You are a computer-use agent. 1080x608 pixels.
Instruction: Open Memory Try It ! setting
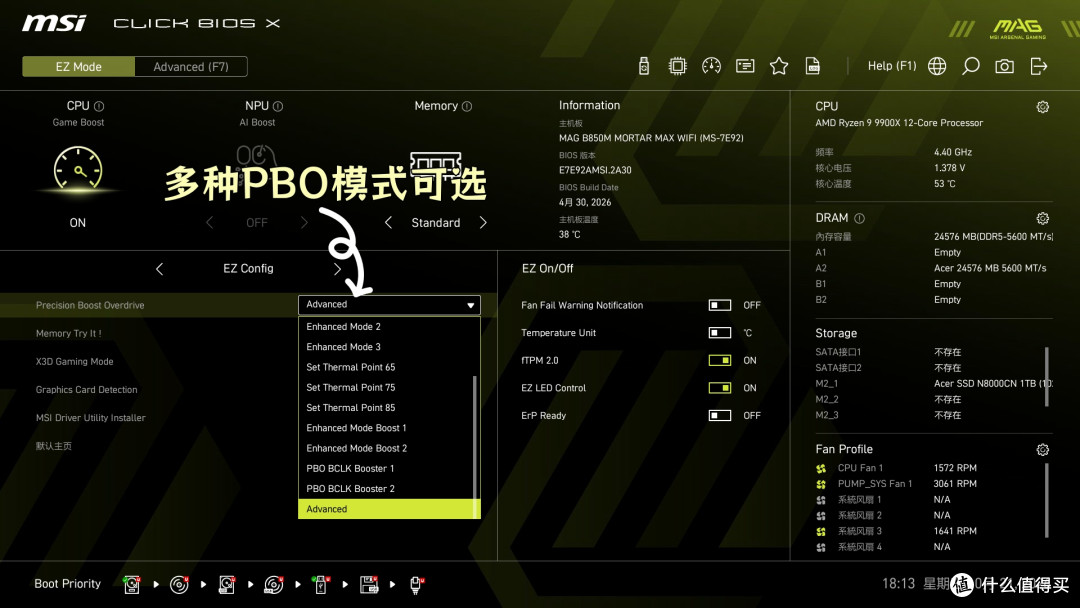tap(68, 333)
